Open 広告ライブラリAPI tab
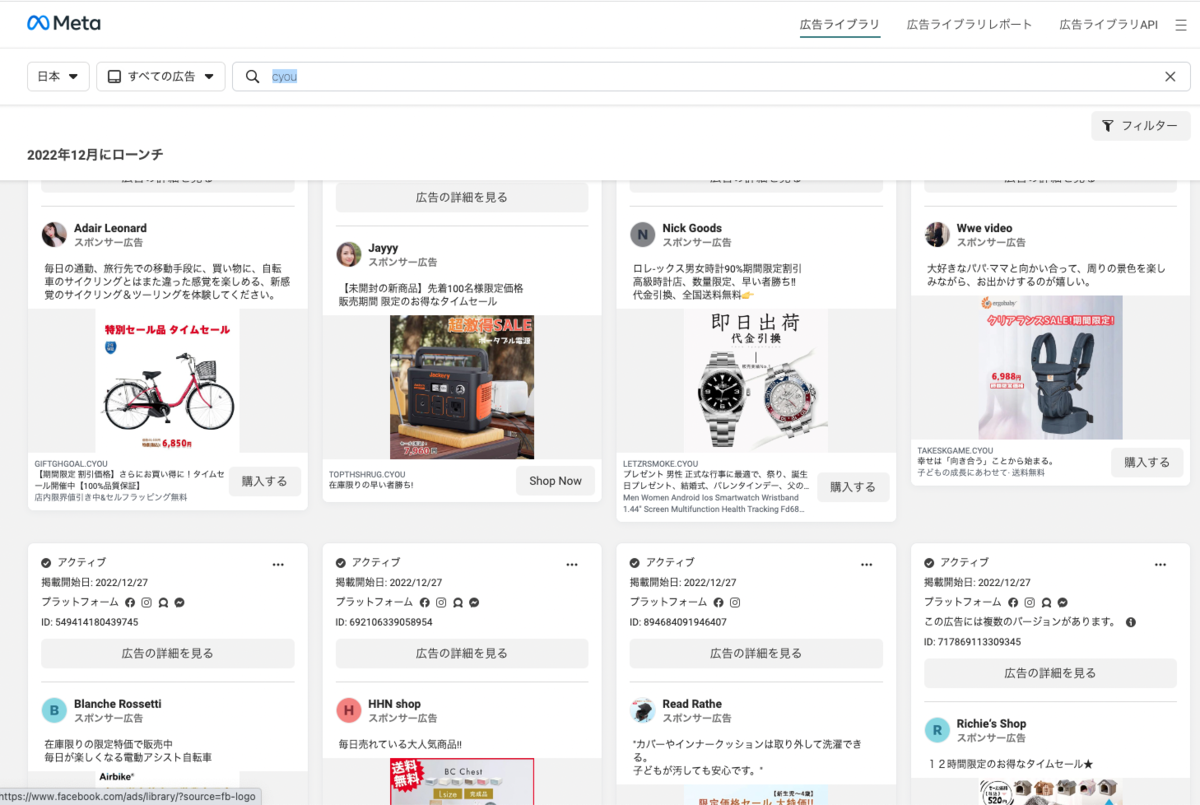 click(1109, 24)
